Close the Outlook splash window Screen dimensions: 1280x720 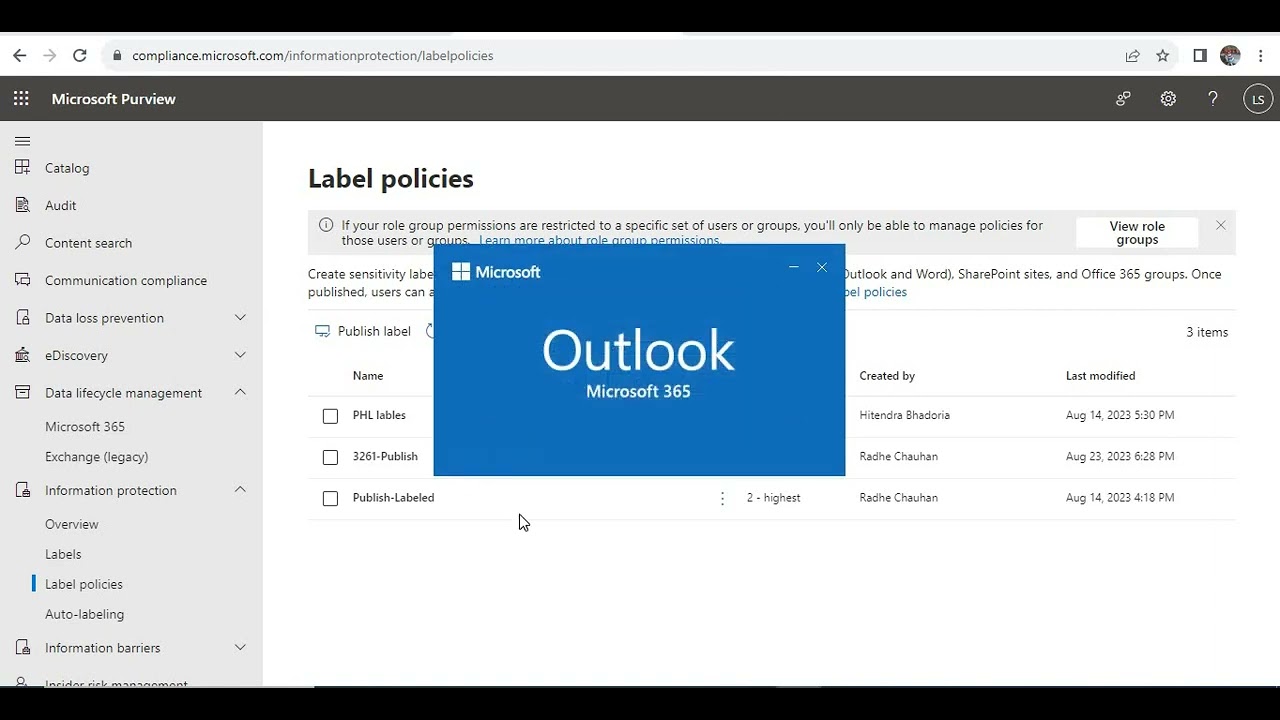[822, 267]
